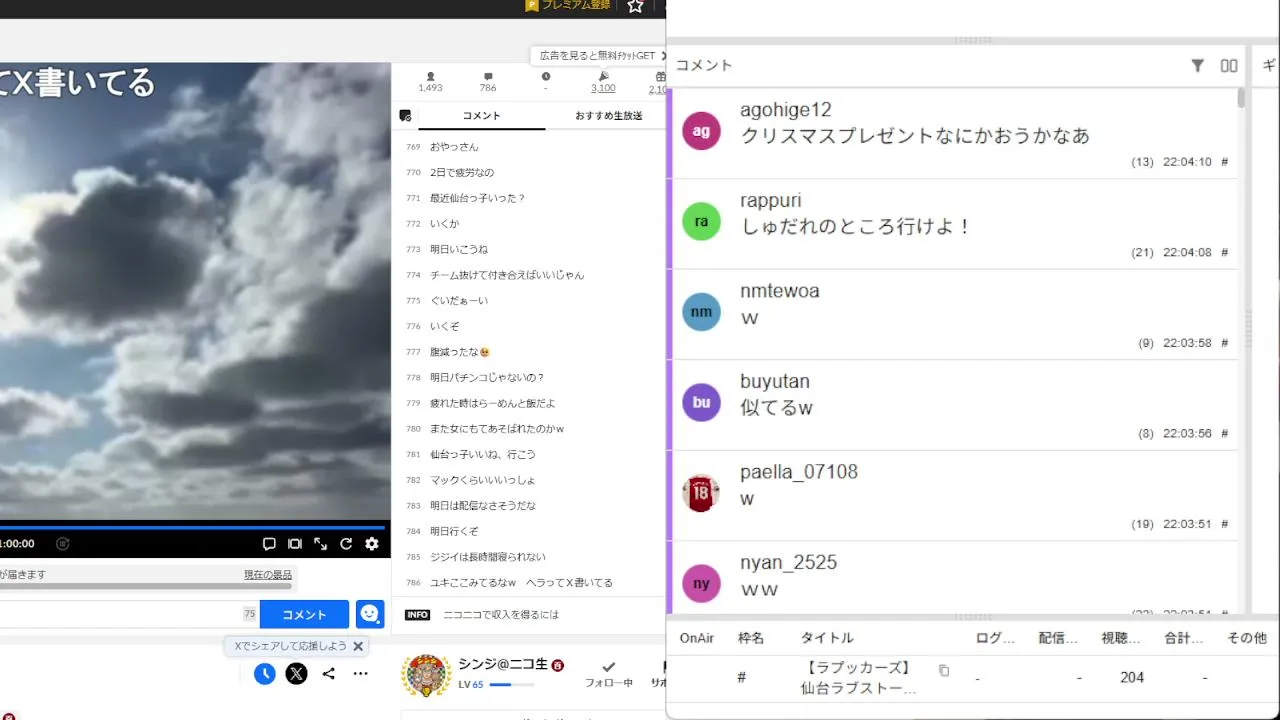Click the blue seek bar of the player
Screen dimensions: 1280x720
(x=192, y=527)
